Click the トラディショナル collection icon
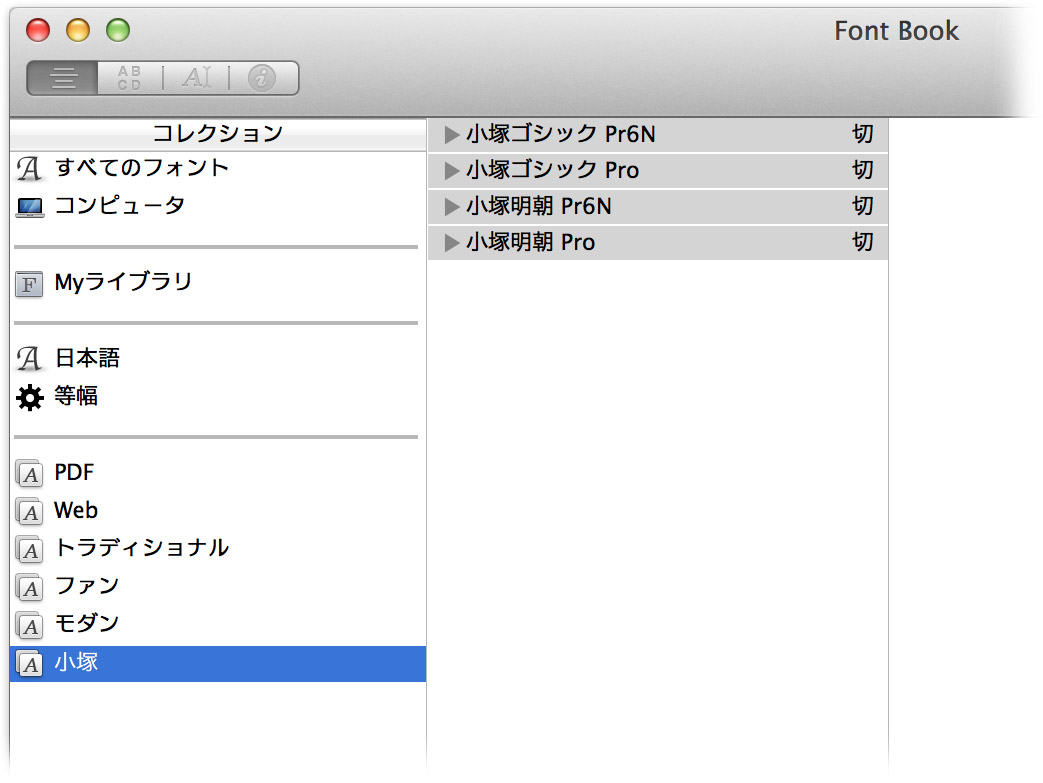The width and height of the screenshot is (1043, 783). pyautogui.click(x=29, y=549)
